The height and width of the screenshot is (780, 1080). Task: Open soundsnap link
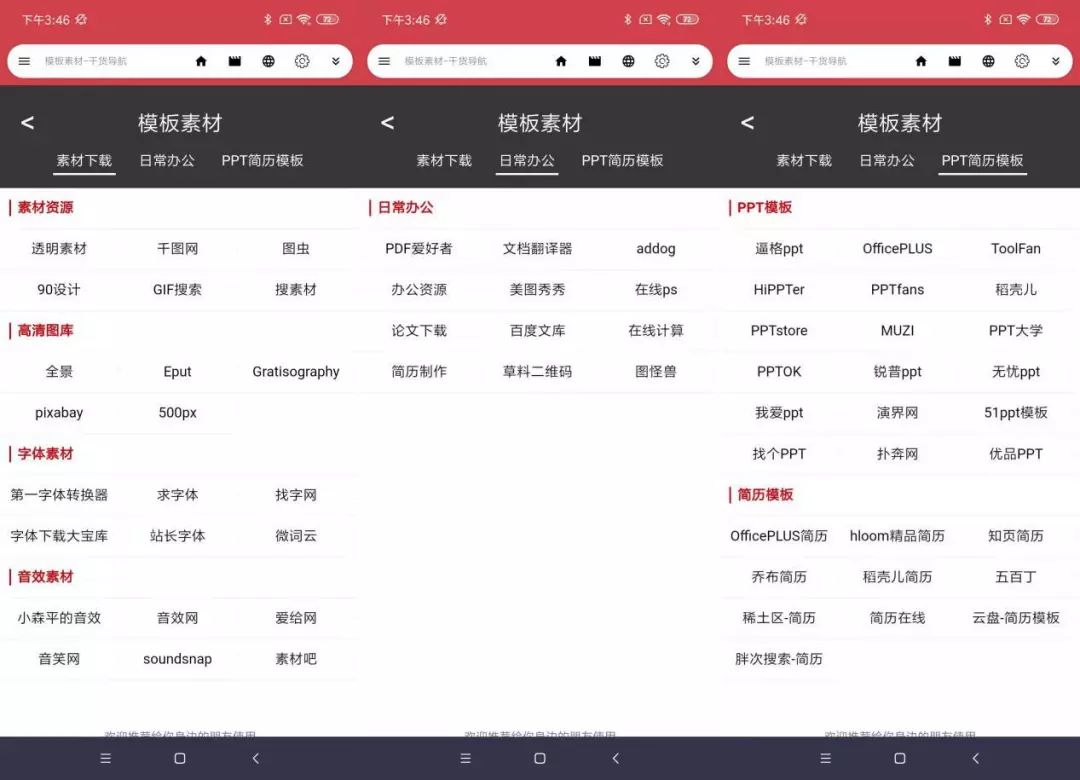tap(178, 659)
